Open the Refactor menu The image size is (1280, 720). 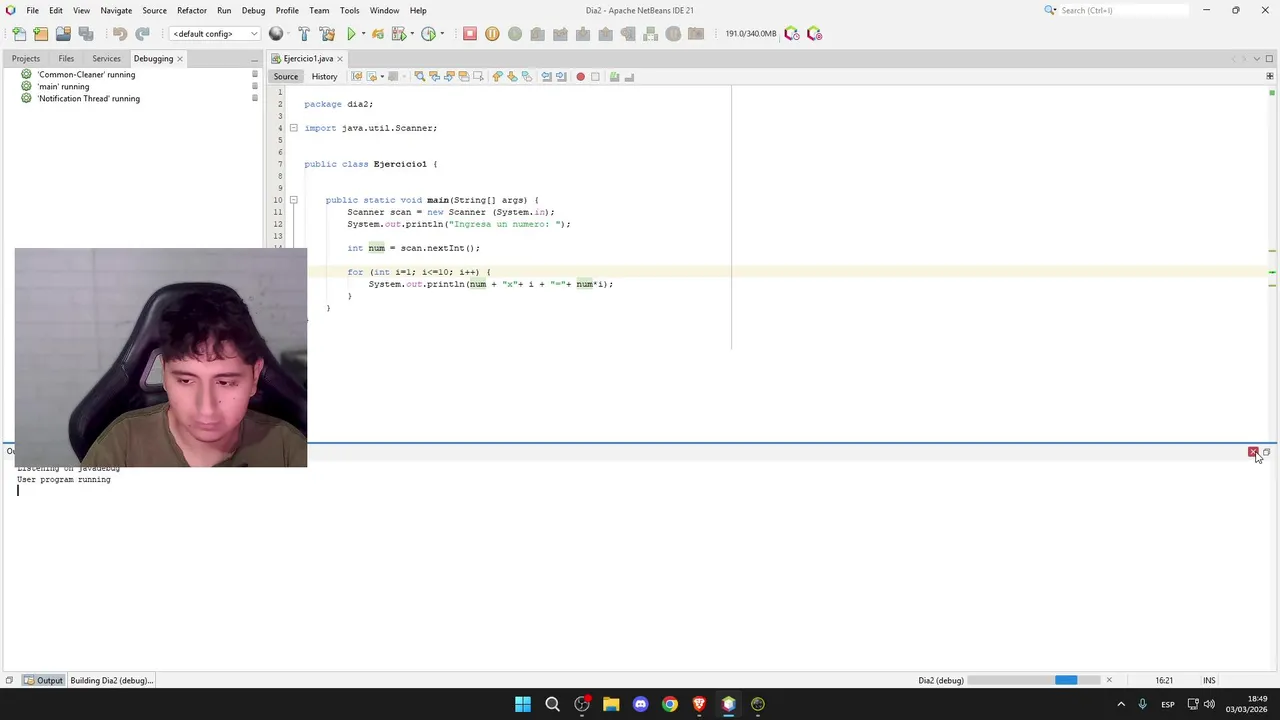[x=192, y=10]
